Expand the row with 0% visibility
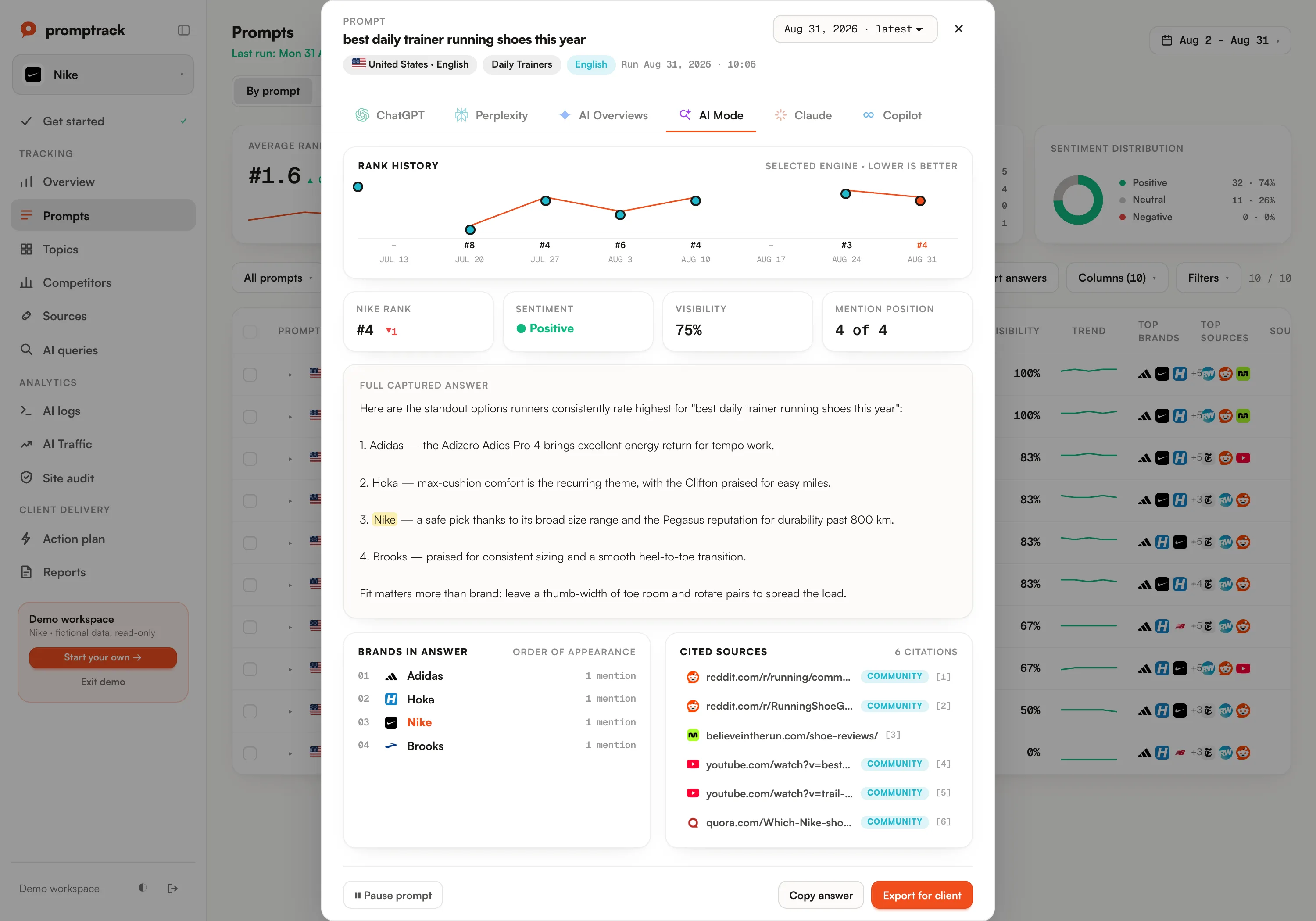The width and height of the screenshot is (1316, 921). pyautogui.click(x=290, y=753)
